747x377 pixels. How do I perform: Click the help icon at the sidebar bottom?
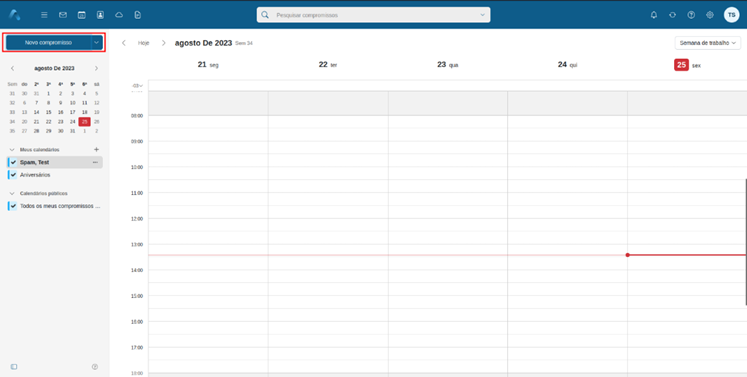click(x=95, y=367)
